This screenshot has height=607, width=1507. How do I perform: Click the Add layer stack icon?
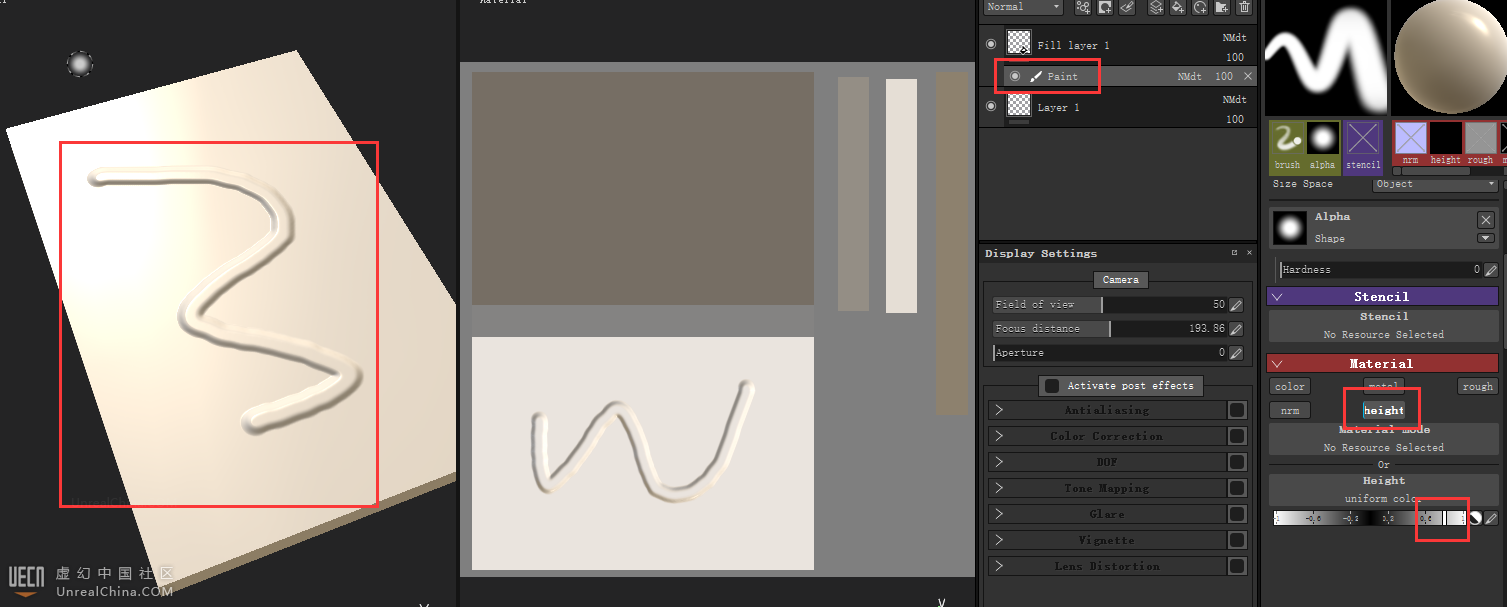1156,7
